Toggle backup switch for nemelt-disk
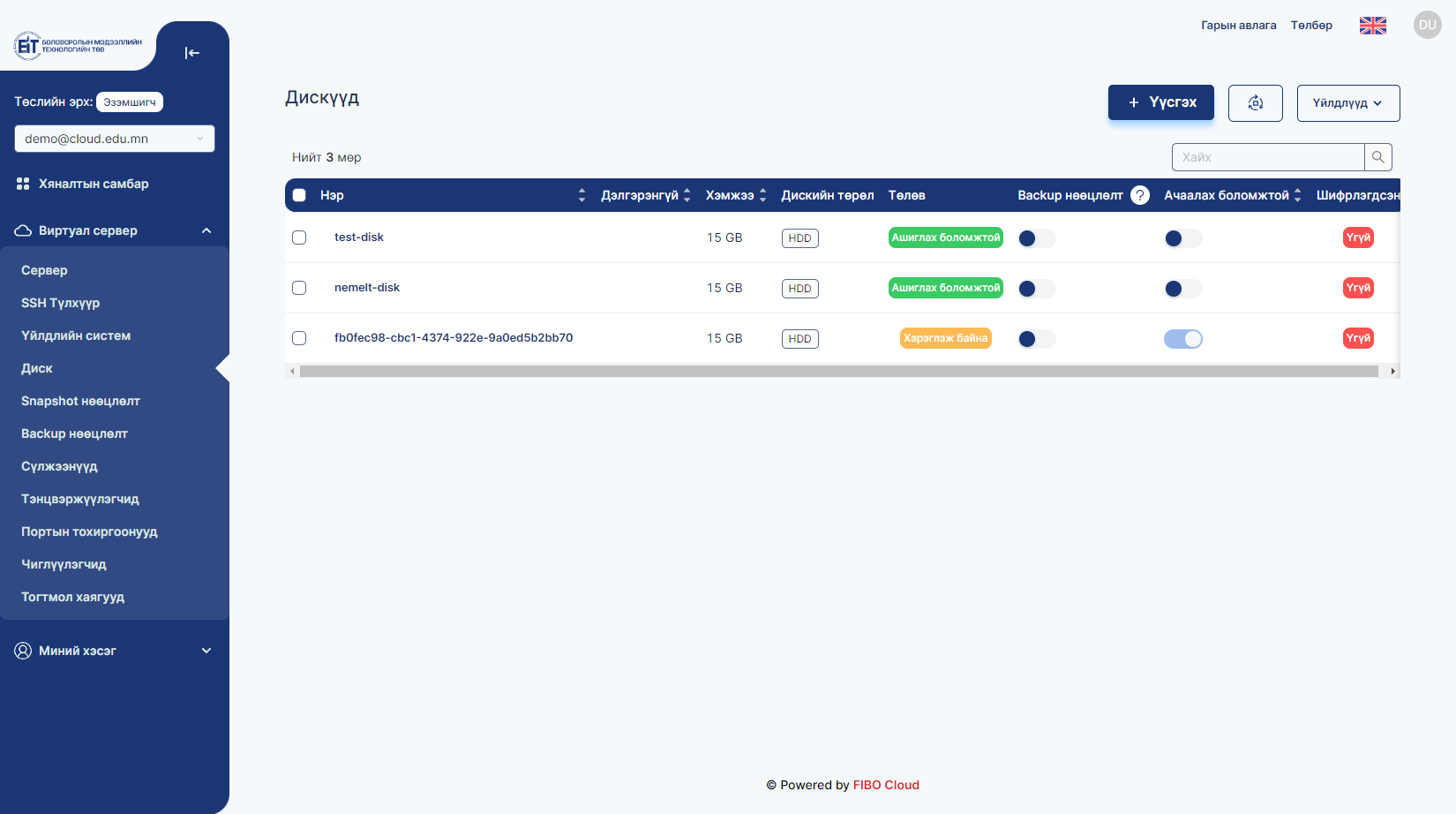The image size is (1456, 814). [x=1037, y=289]
